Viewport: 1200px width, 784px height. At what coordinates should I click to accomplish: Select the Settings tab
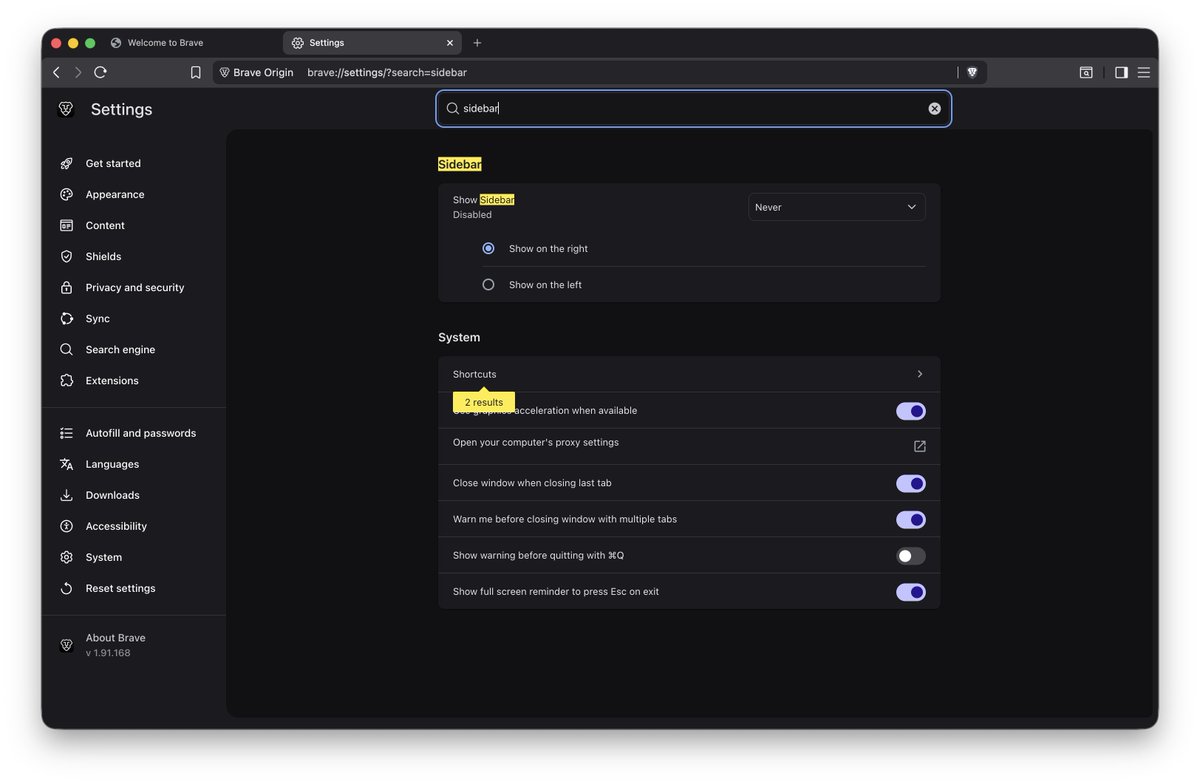point(371,43)
